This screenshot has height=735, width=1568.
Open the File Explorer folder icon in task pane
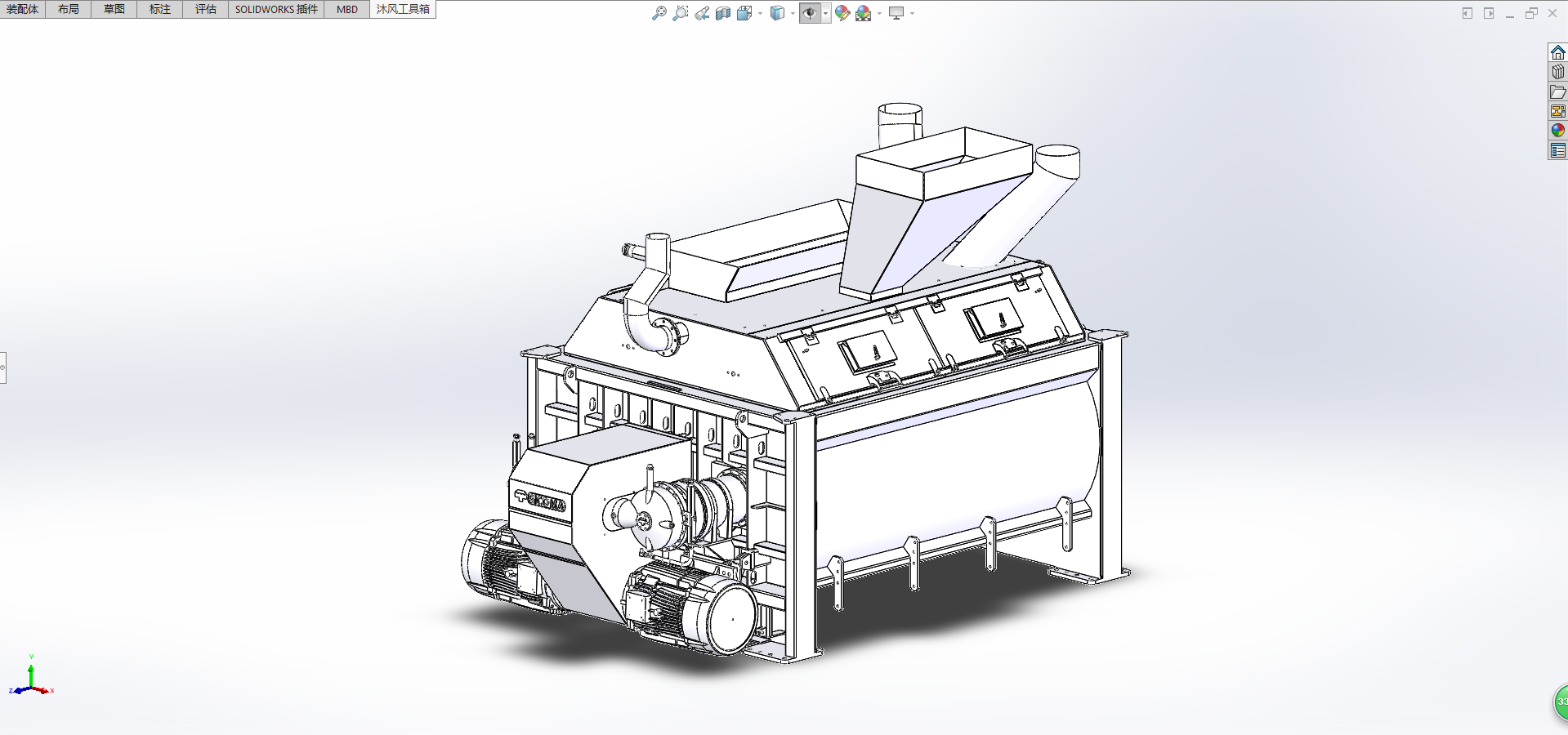coord(1558,91)
